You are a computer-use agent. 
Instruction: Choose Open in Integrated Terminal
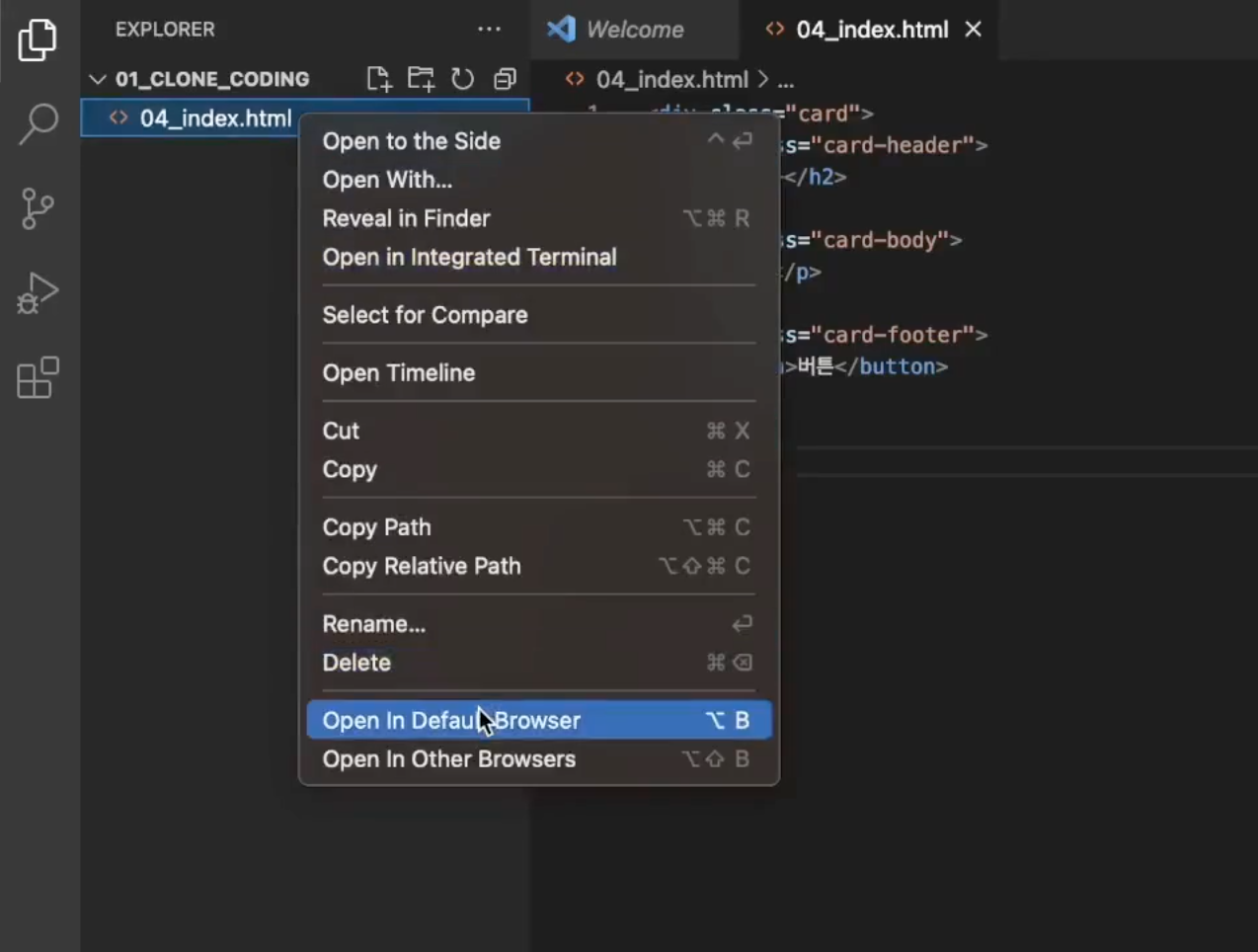[539, 257]
